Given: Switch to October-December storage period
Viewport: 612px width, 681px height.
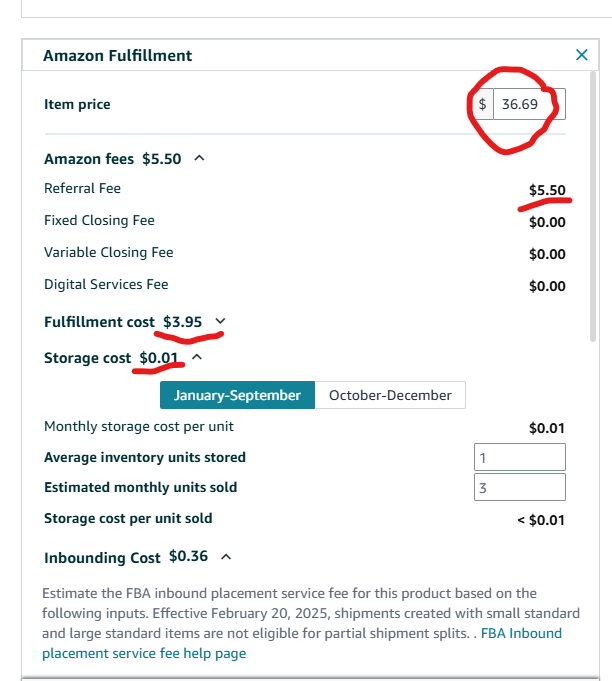Looking at the screenshot, I should tap(390, 395).
